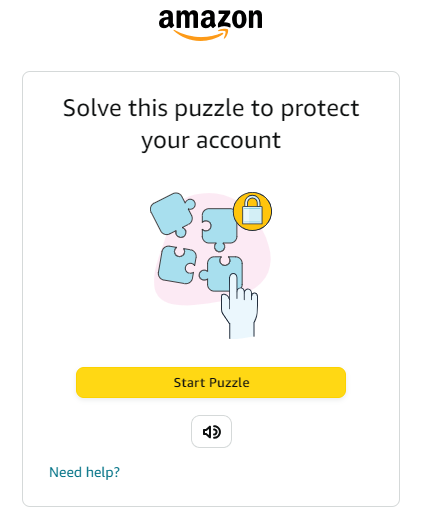
Task: Click the word "Solve" in the heading
Action: coord(92,108)
